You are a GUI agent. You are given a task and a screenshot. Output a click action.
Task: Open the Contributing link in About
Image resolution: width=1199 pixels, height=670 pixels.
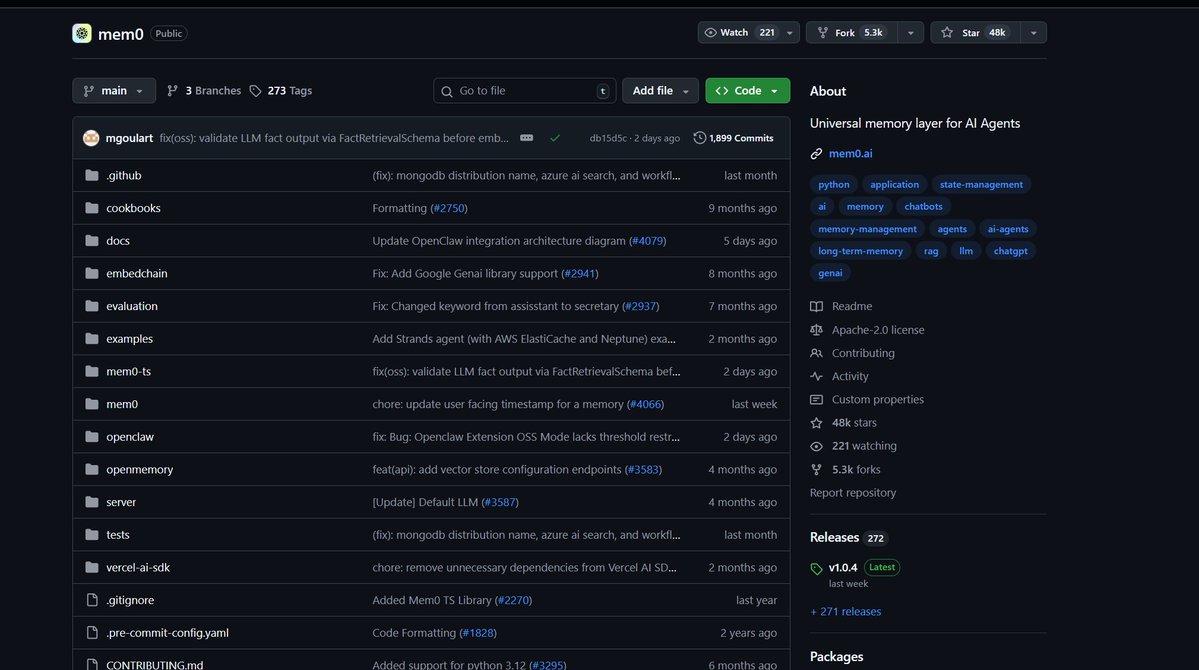(863, 353)
